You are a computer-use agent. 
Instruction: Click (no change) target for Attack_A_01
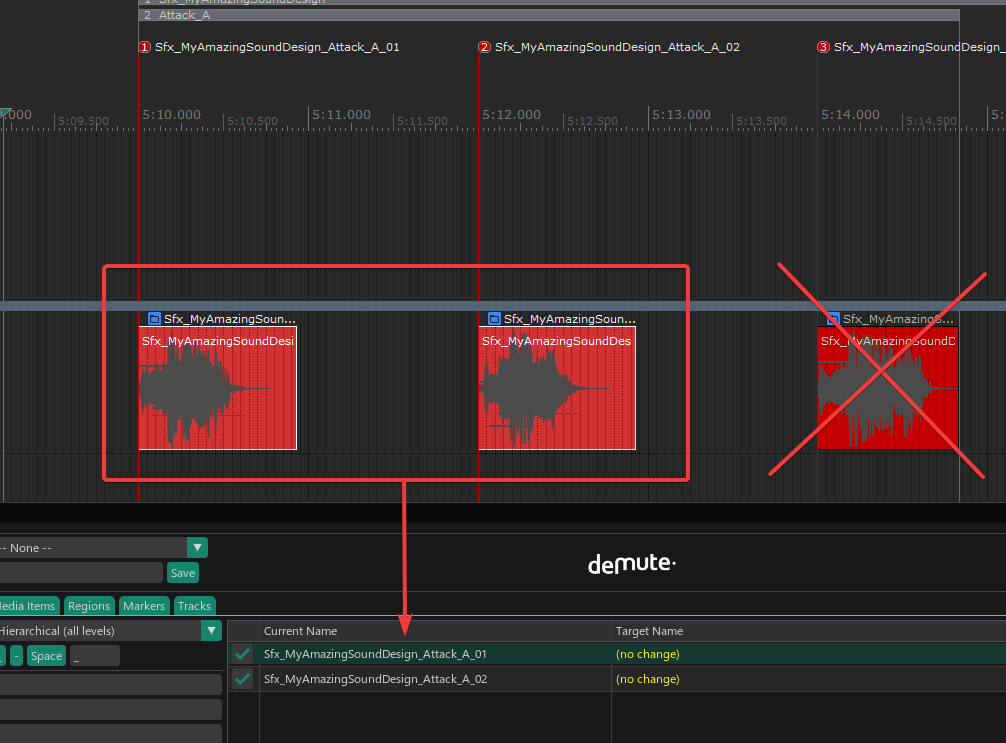point(647,654)
